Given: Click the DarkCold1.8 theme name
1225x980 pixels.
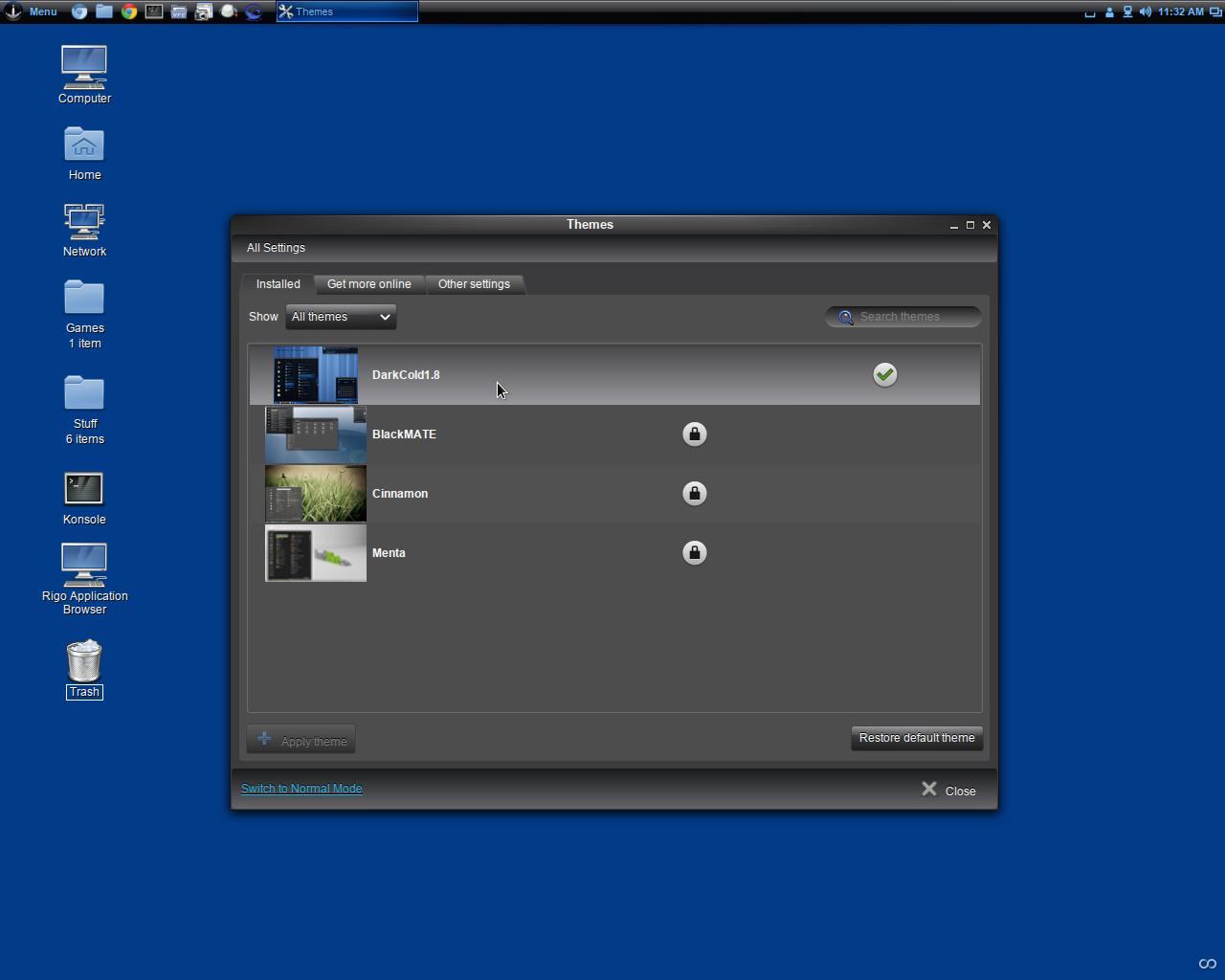Looking at the screenshot, I should point(406,375).
